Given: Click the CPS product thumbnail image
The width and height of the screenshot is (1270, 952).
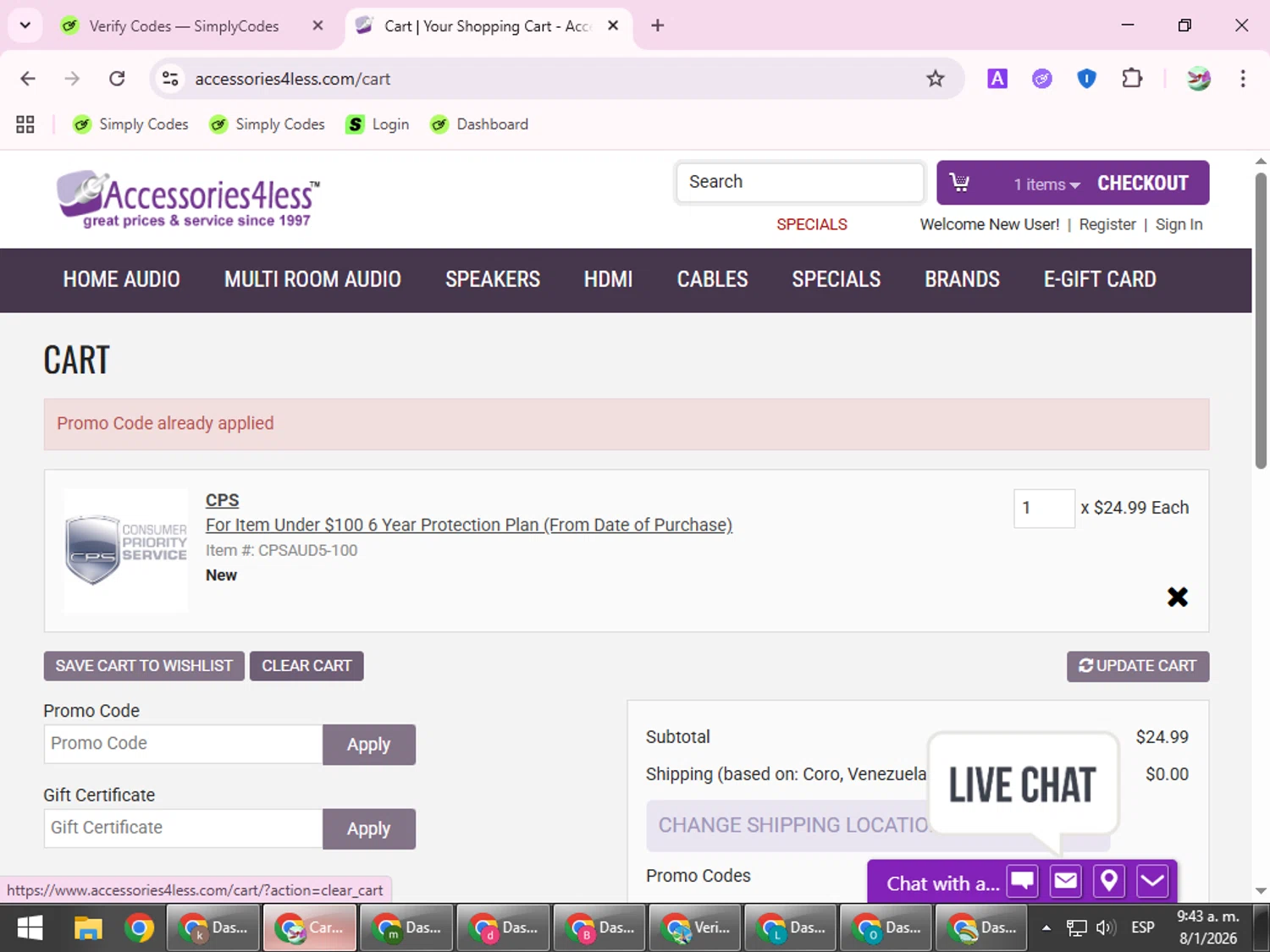Looking at the screenshot, I should [x=126, y=550].
